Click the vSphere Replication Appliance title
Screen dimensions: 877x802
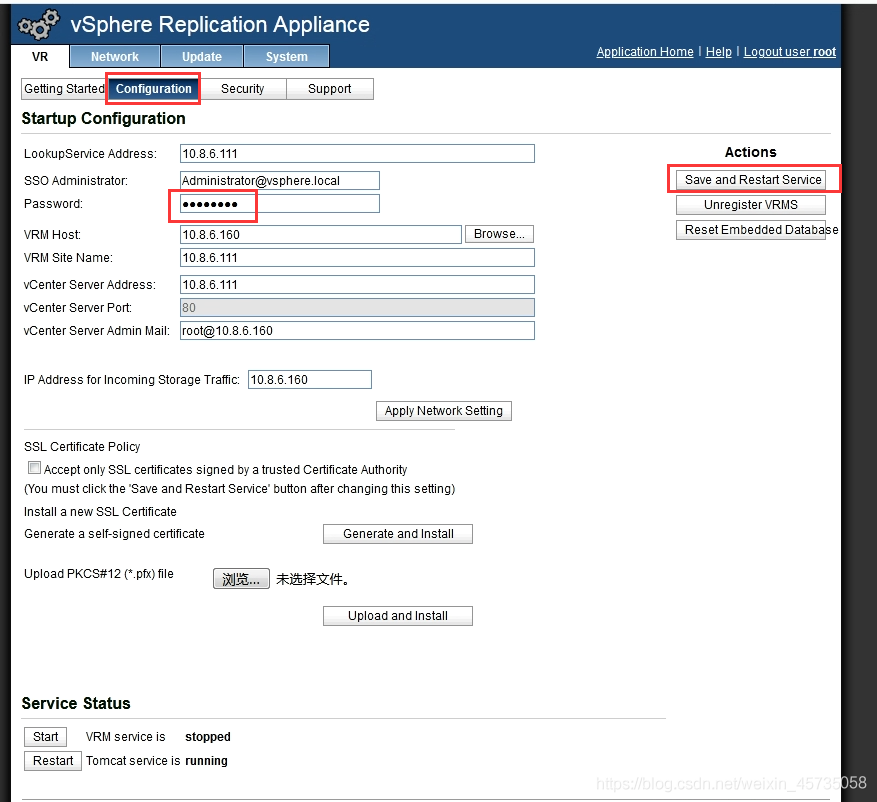220,25
